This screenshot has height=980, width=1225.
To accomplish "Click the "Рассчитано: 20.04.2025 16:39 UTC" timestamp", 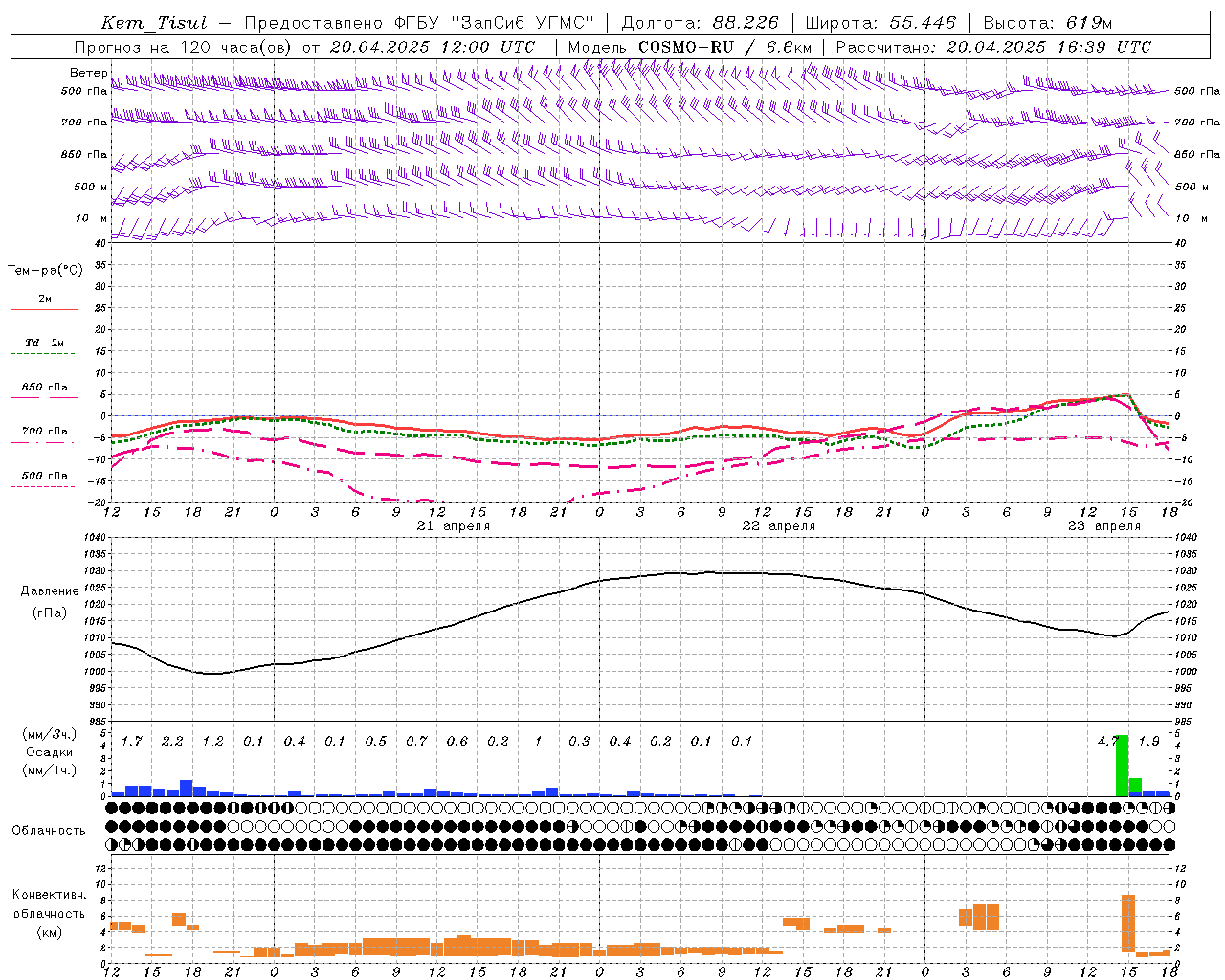I will point(993,47).
